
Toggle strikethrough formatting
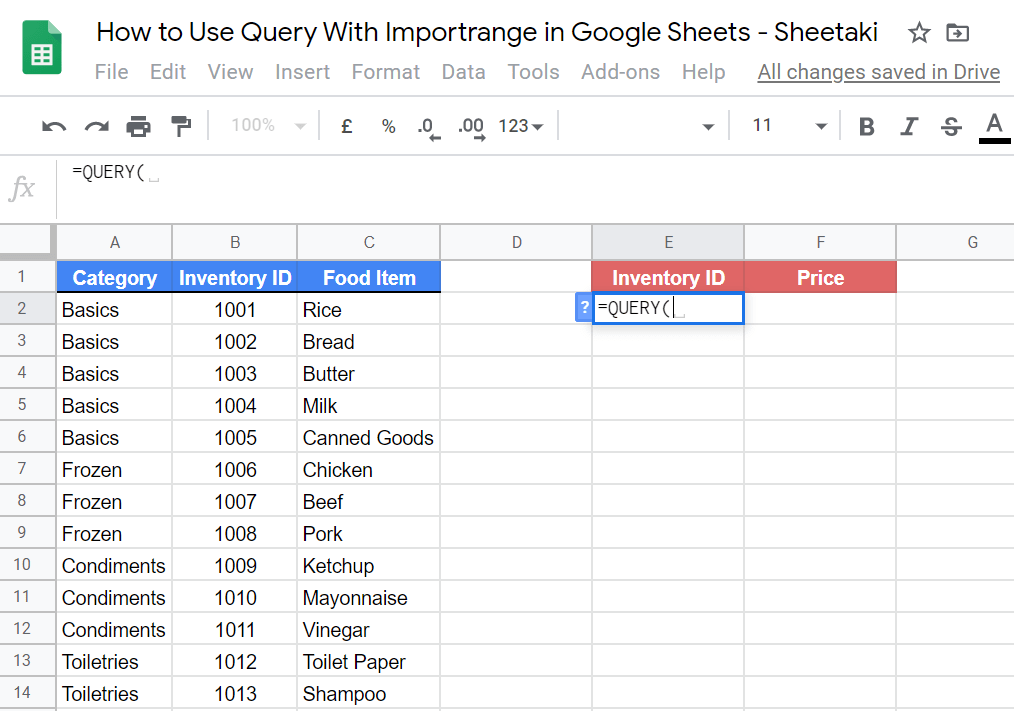(x=950, y=126)
